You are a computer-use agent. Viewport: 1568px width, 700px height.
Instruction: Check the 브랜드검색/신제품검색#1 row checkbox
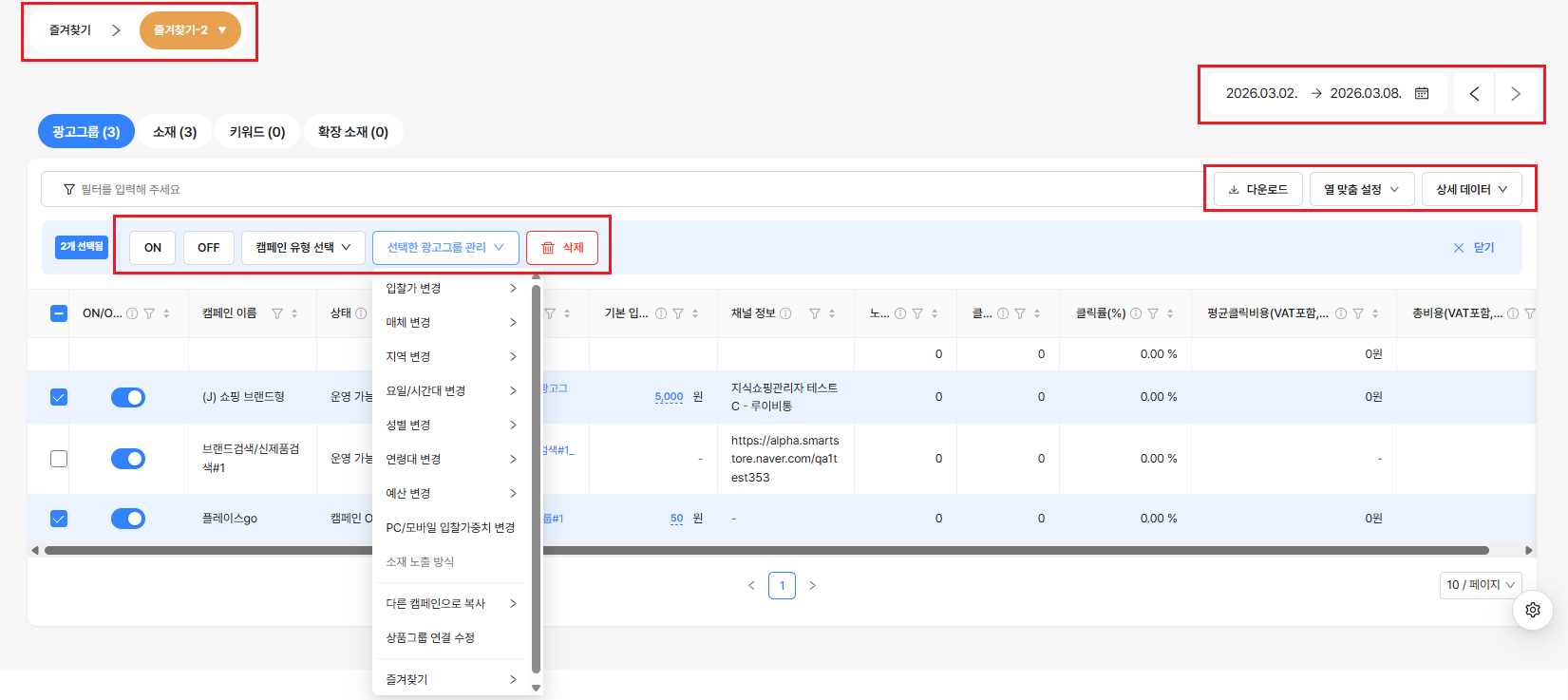point(59,459)
